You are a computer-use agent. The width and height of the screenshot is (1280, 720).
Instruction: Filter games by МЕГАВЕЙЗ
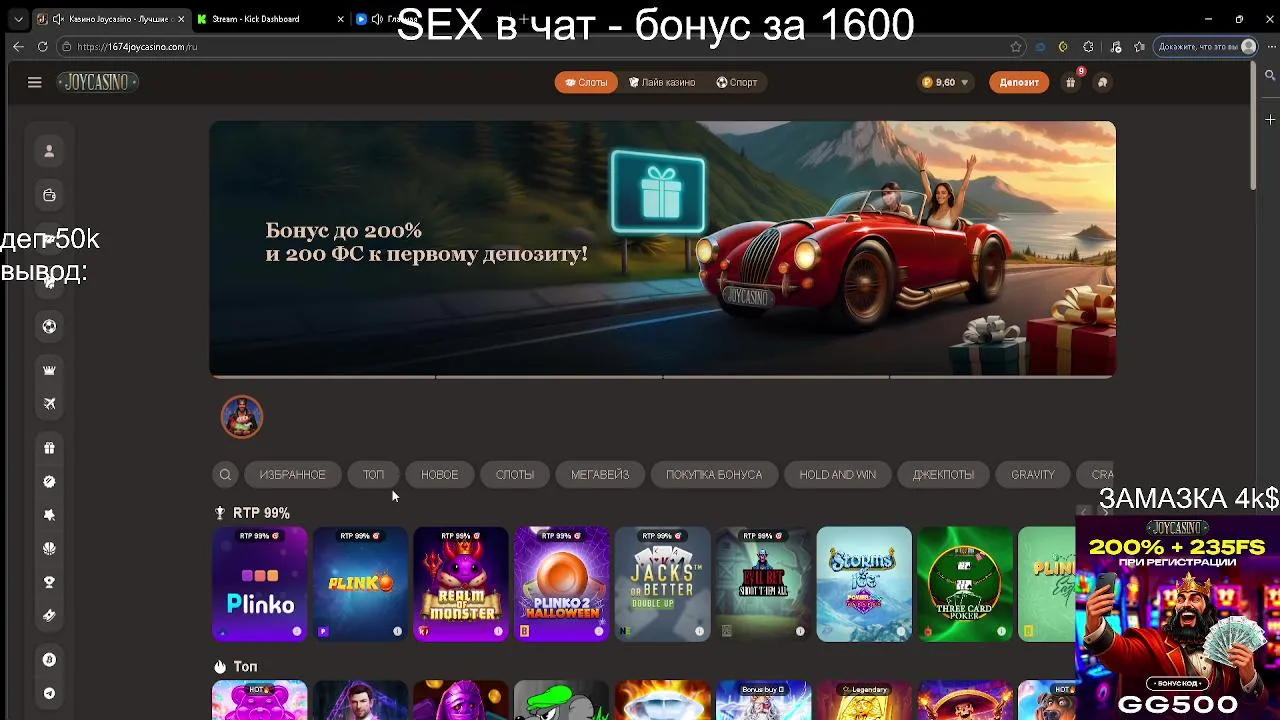600,475
